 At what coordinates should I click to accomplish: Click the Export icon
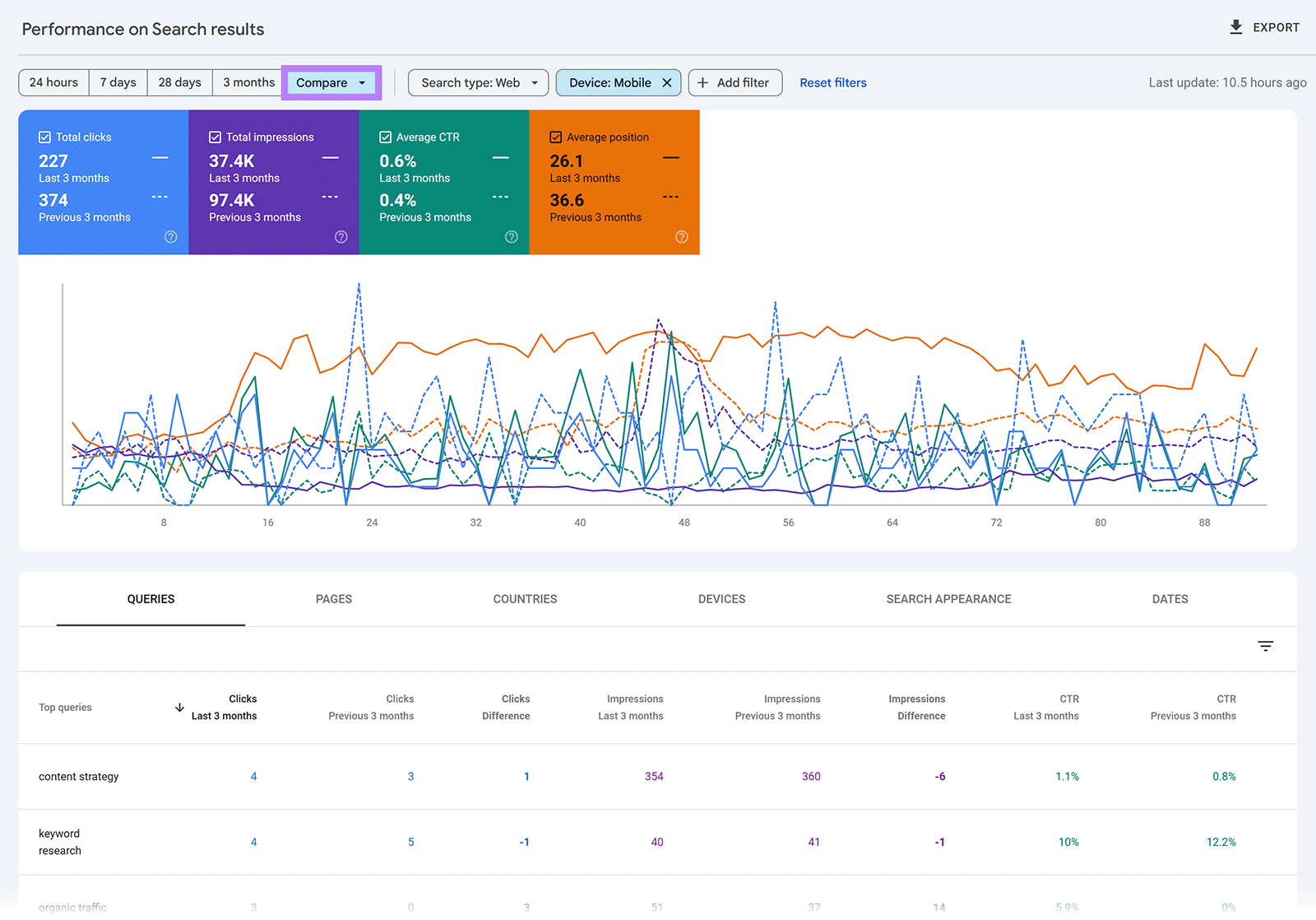tap(1235, 27)
